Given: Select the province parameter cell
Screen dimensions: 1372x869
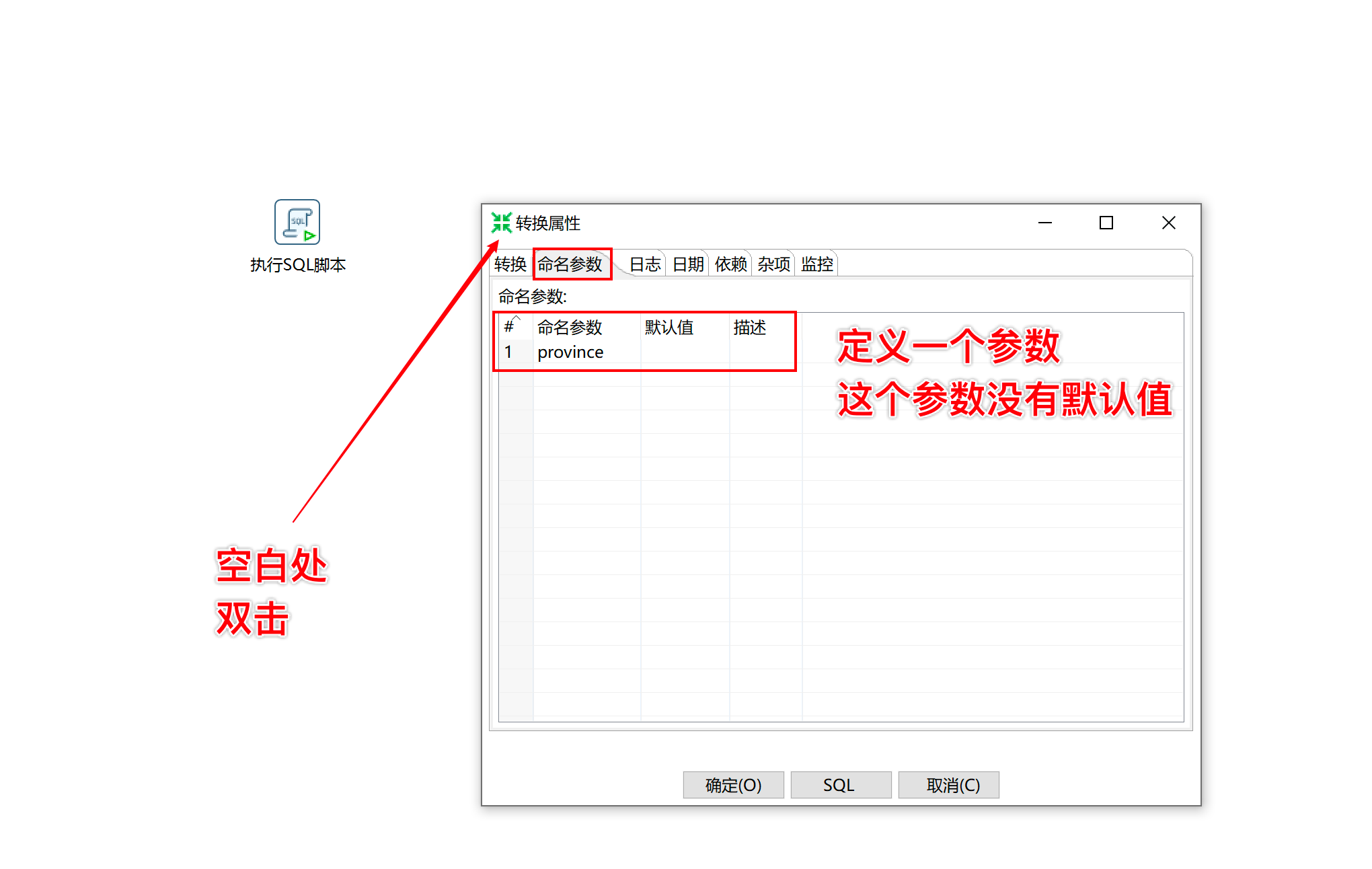Looking at the screenshot, I should pyautogui.click(x=586, y=352).
